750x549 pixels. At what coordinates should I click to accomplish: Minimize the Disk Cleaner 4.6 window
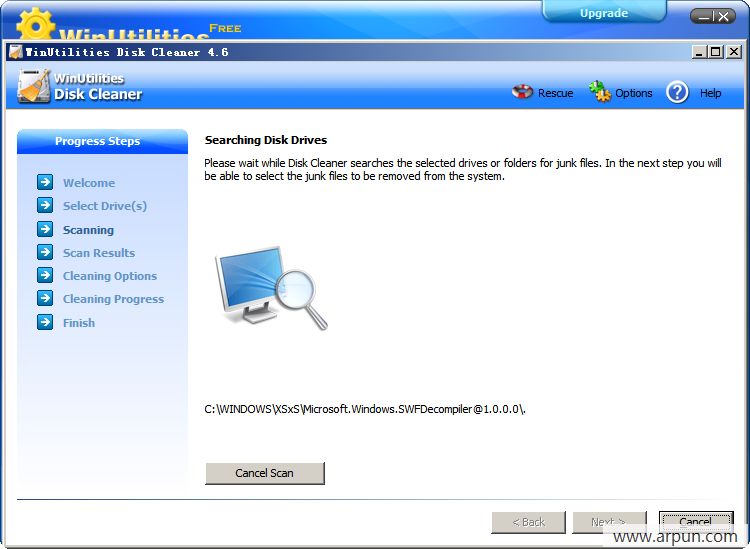tap(699, 52)
